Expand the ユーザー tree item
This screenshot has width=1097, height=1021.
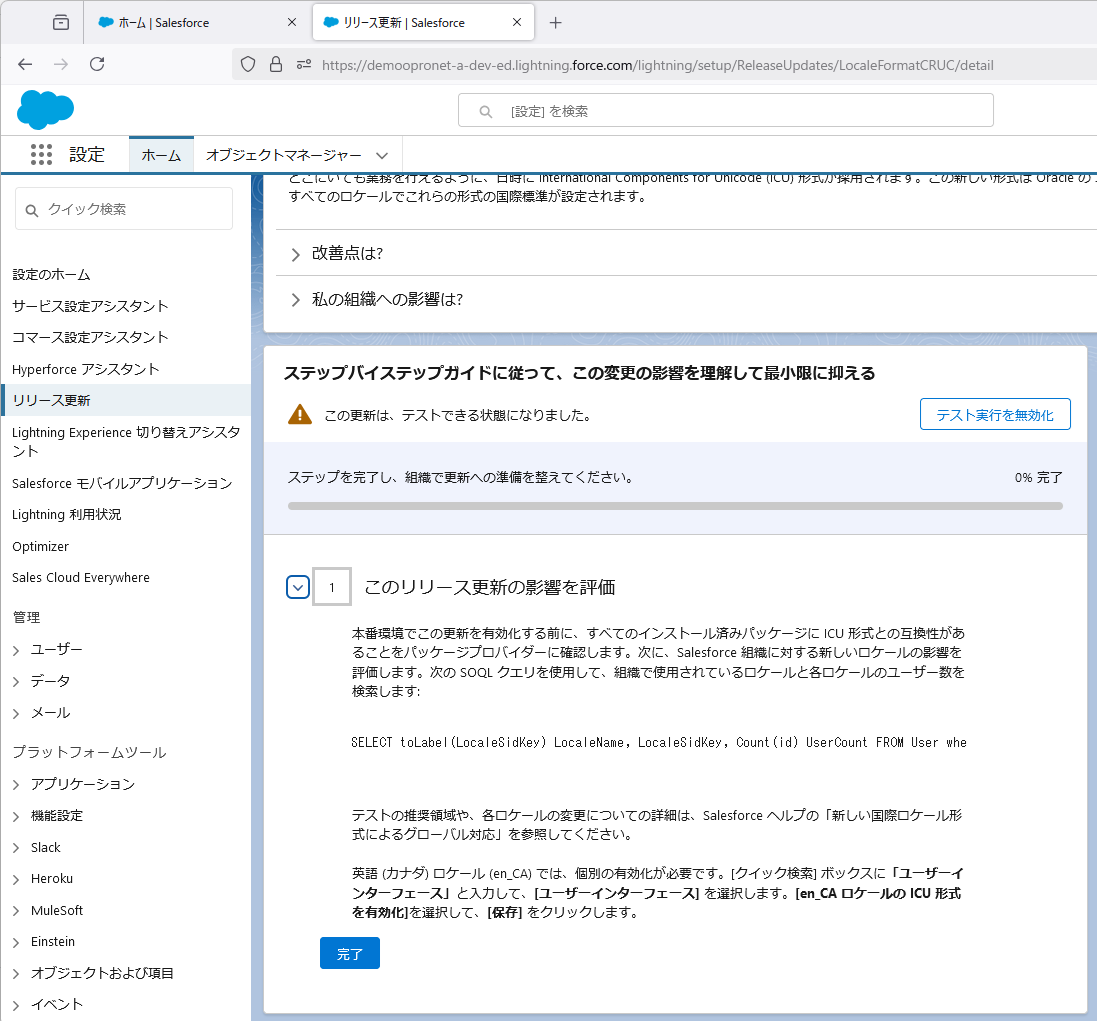coord(16,650)
